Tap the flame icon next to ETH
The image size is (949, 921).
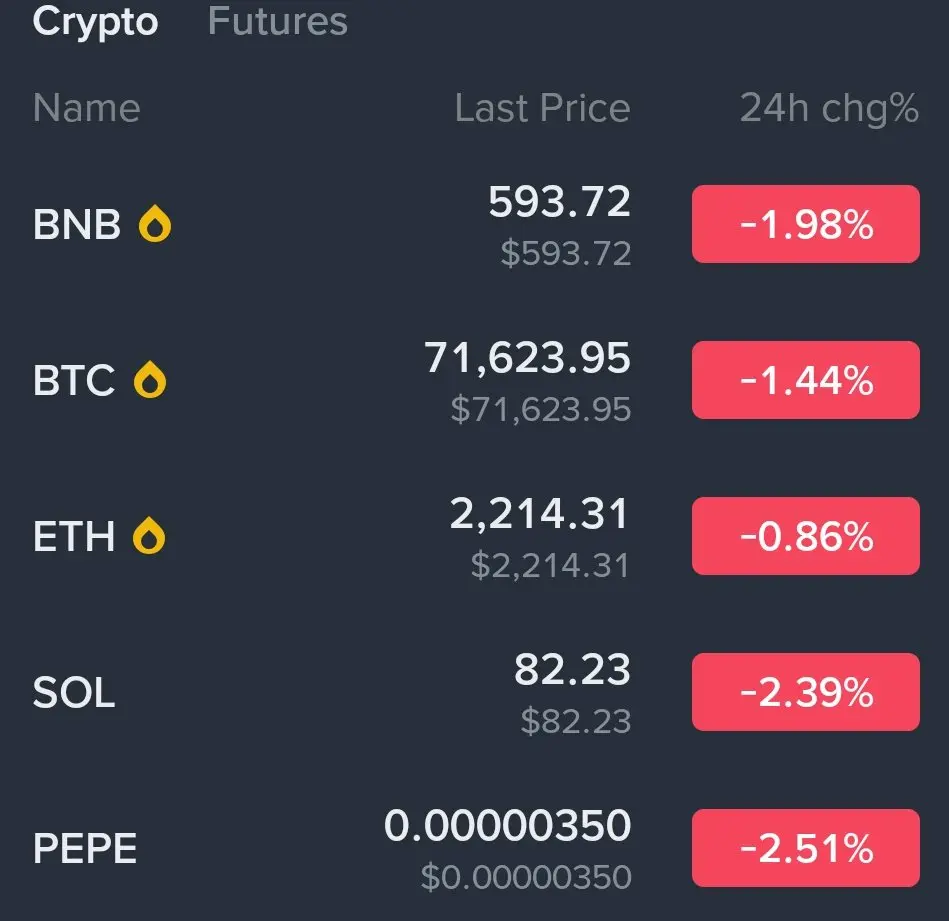150,537
